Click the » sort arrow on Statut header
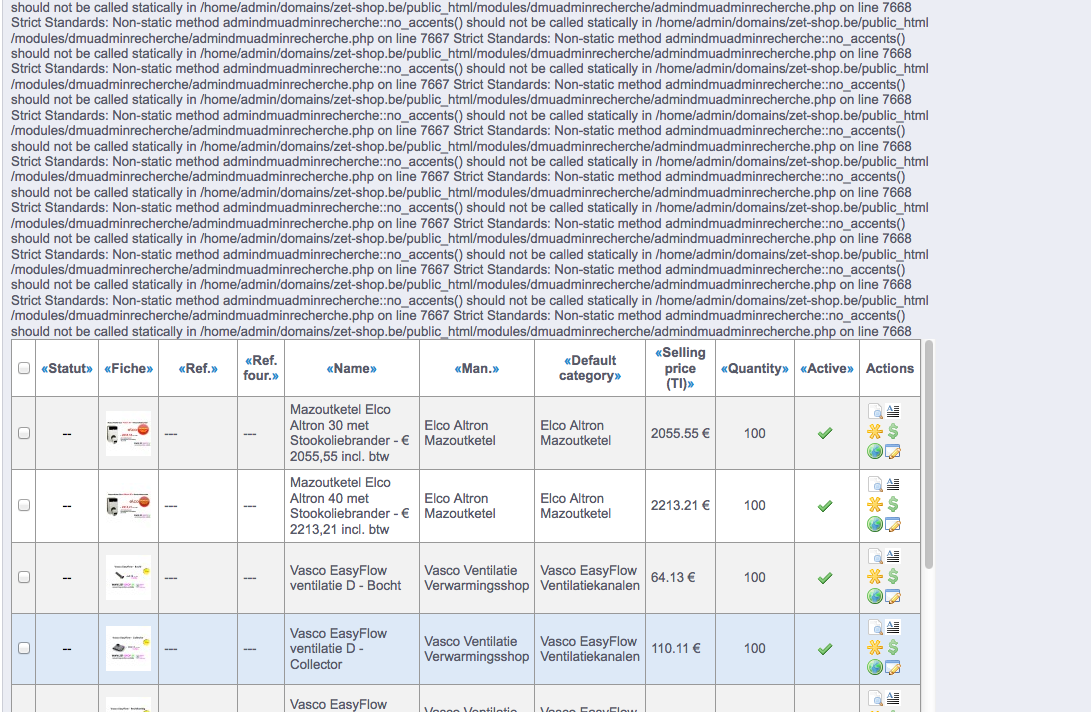The image size is (1091, 712). [89, 368]
